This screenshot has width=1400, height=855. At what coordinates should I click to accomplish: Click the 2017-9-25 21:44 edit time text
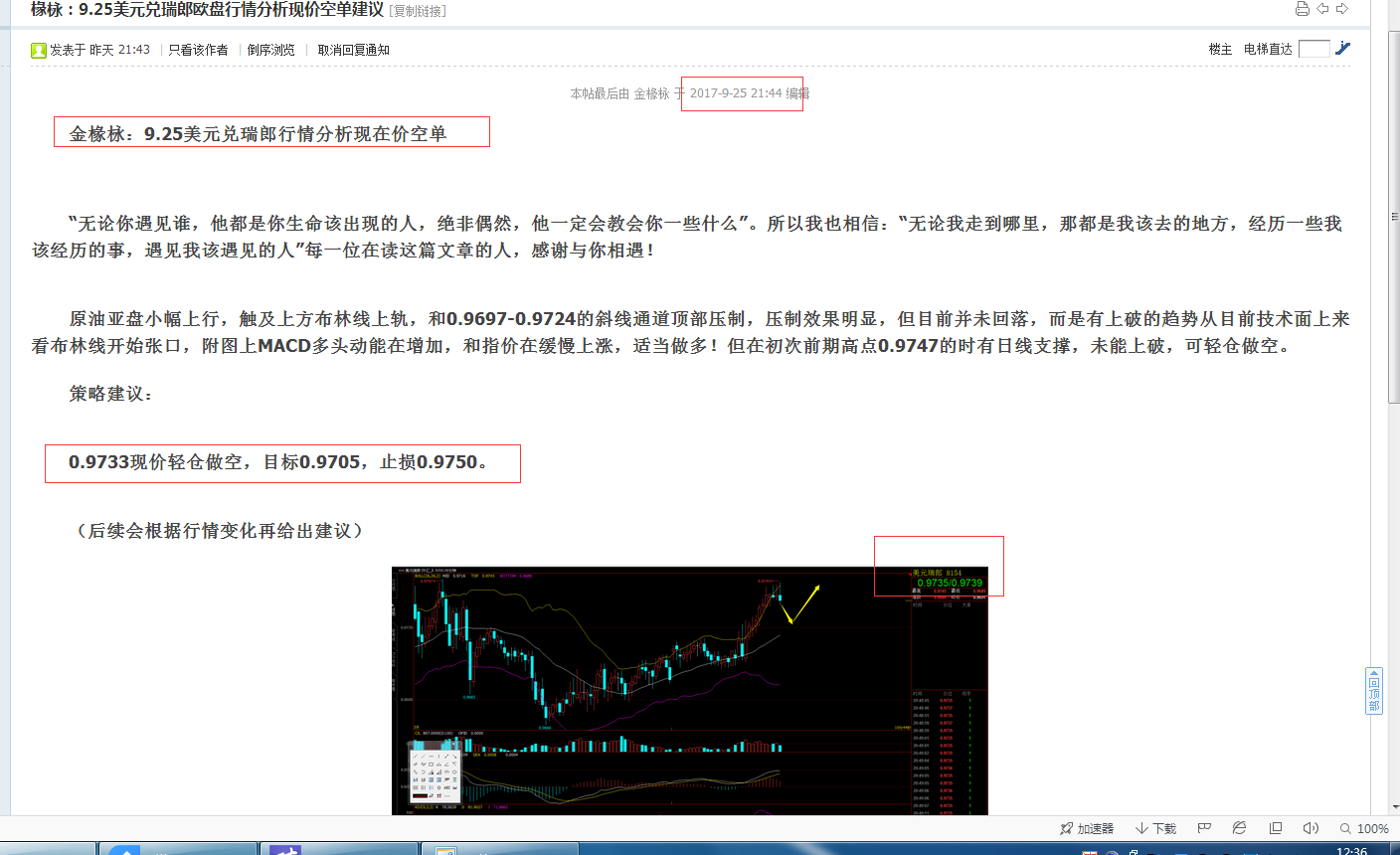click(x=736, y=93)
